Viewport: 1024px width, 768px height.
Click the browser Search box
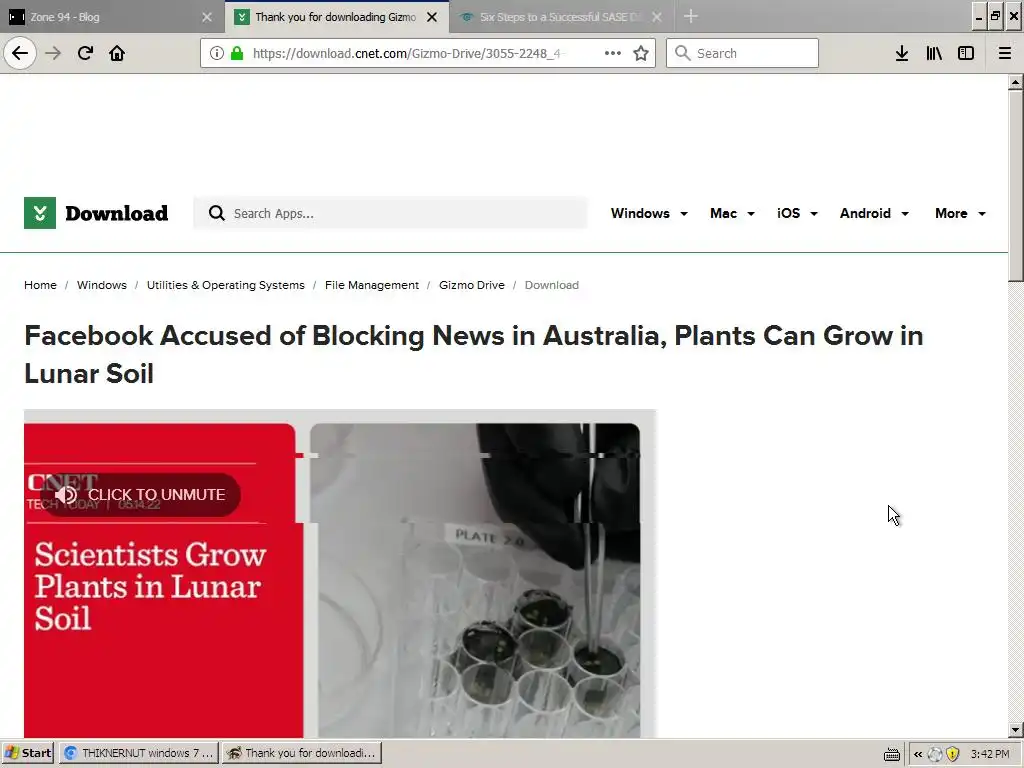pos(743,53)
